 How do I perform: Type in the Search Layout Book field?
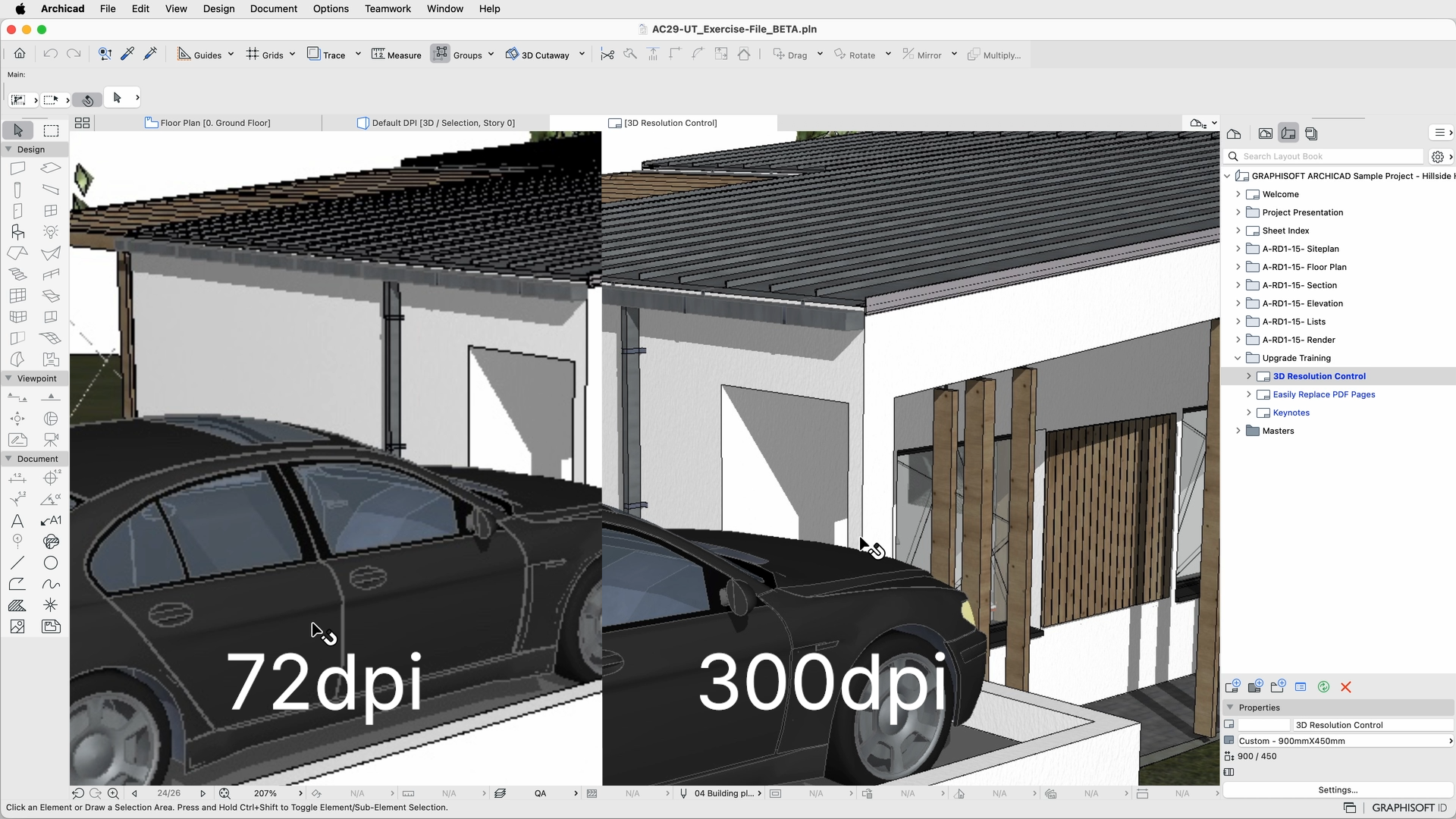tap(1327, 156)
